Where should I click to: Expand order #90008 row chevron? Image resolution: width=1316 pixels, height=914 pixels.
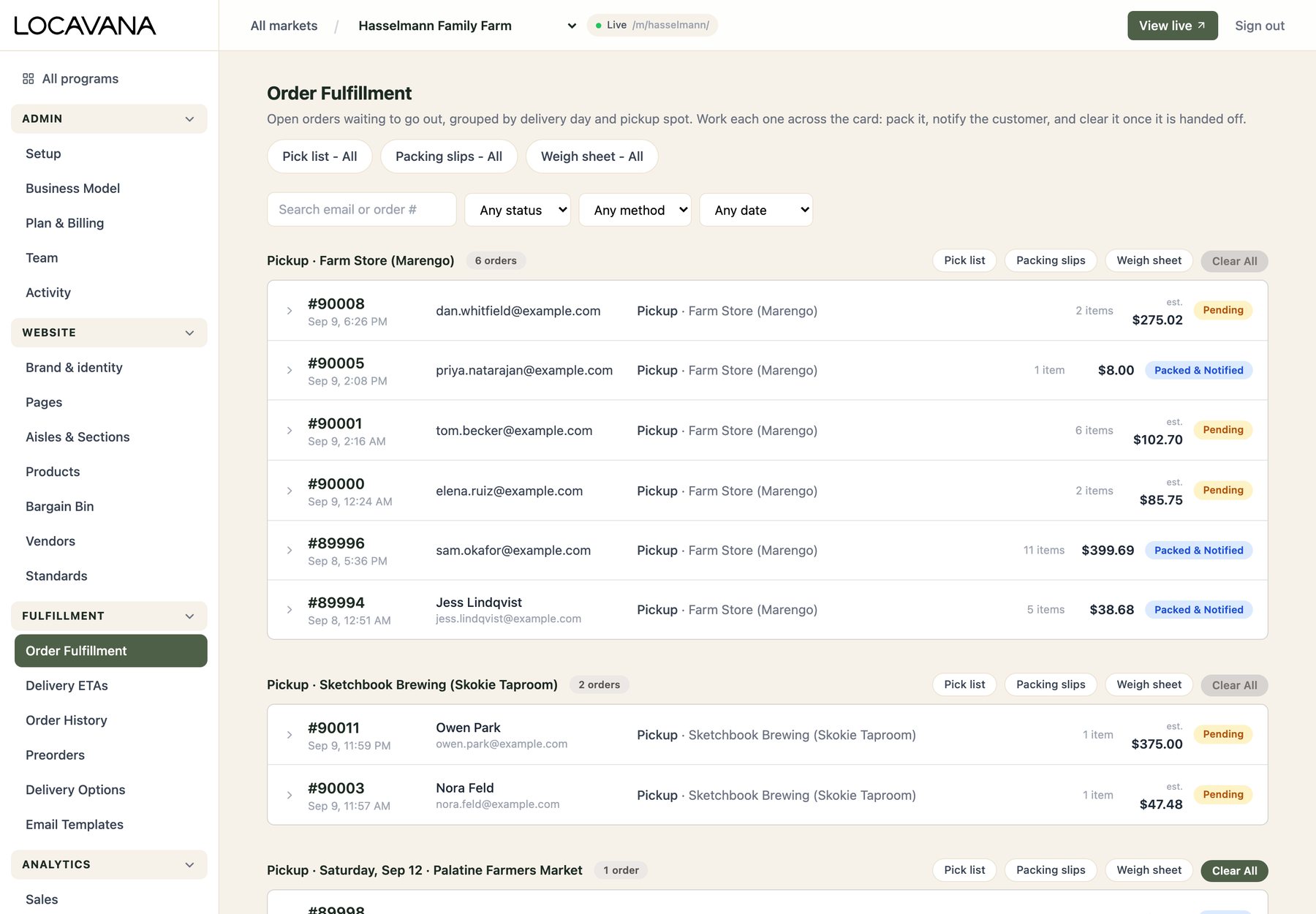290,311
